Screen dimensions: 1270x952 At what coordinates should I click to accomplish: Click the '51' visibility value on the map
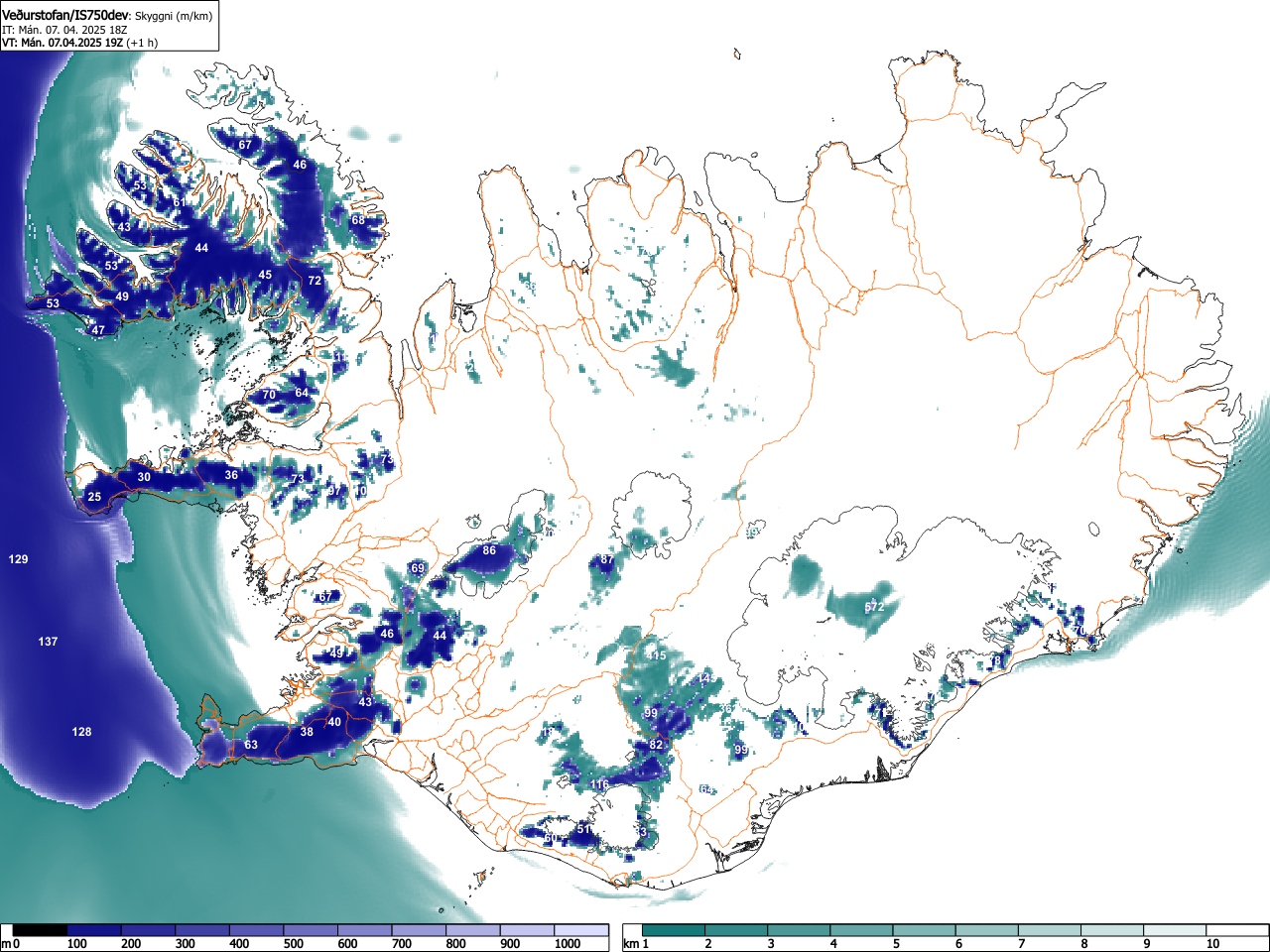(584, 830)
